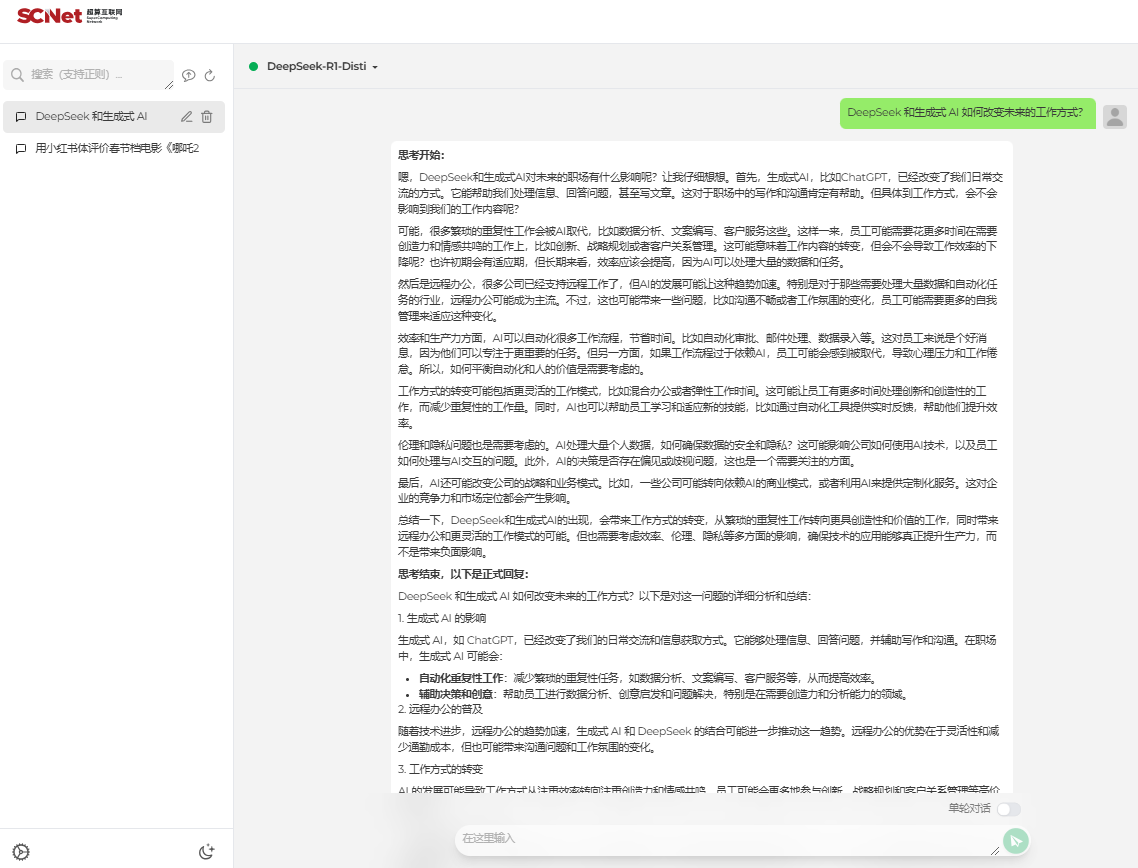The height and width of the screenshot is (868, 1138).
Task: Open the DeepSeek-R1-Disti model dropdown
Action: [x=315, y=67]
